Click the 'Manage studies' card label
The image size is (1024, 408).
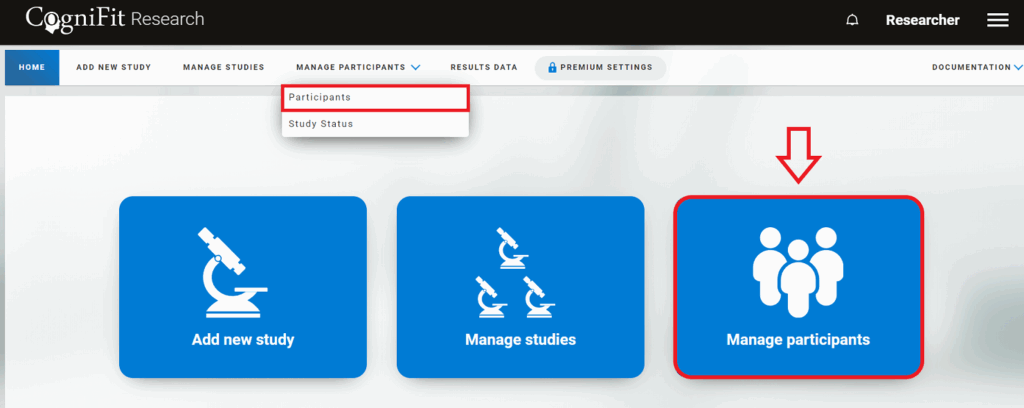tap(520, 340)
